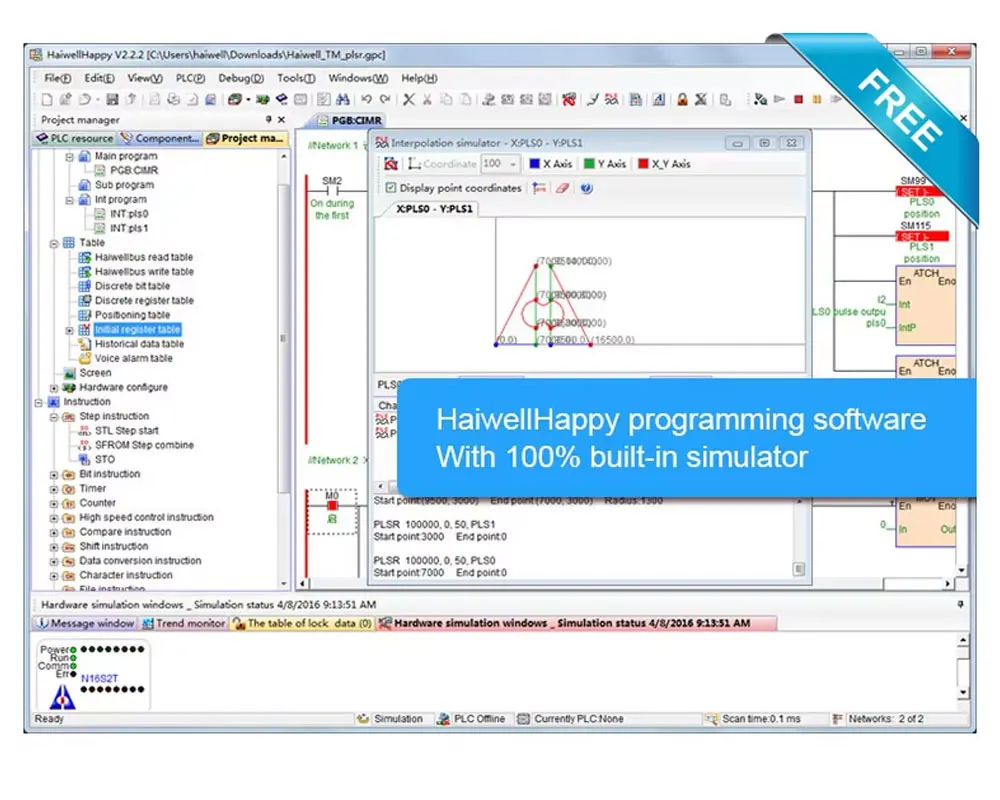
Task: Click the PLC Offline status bar entry
Action: pos(471,719)
